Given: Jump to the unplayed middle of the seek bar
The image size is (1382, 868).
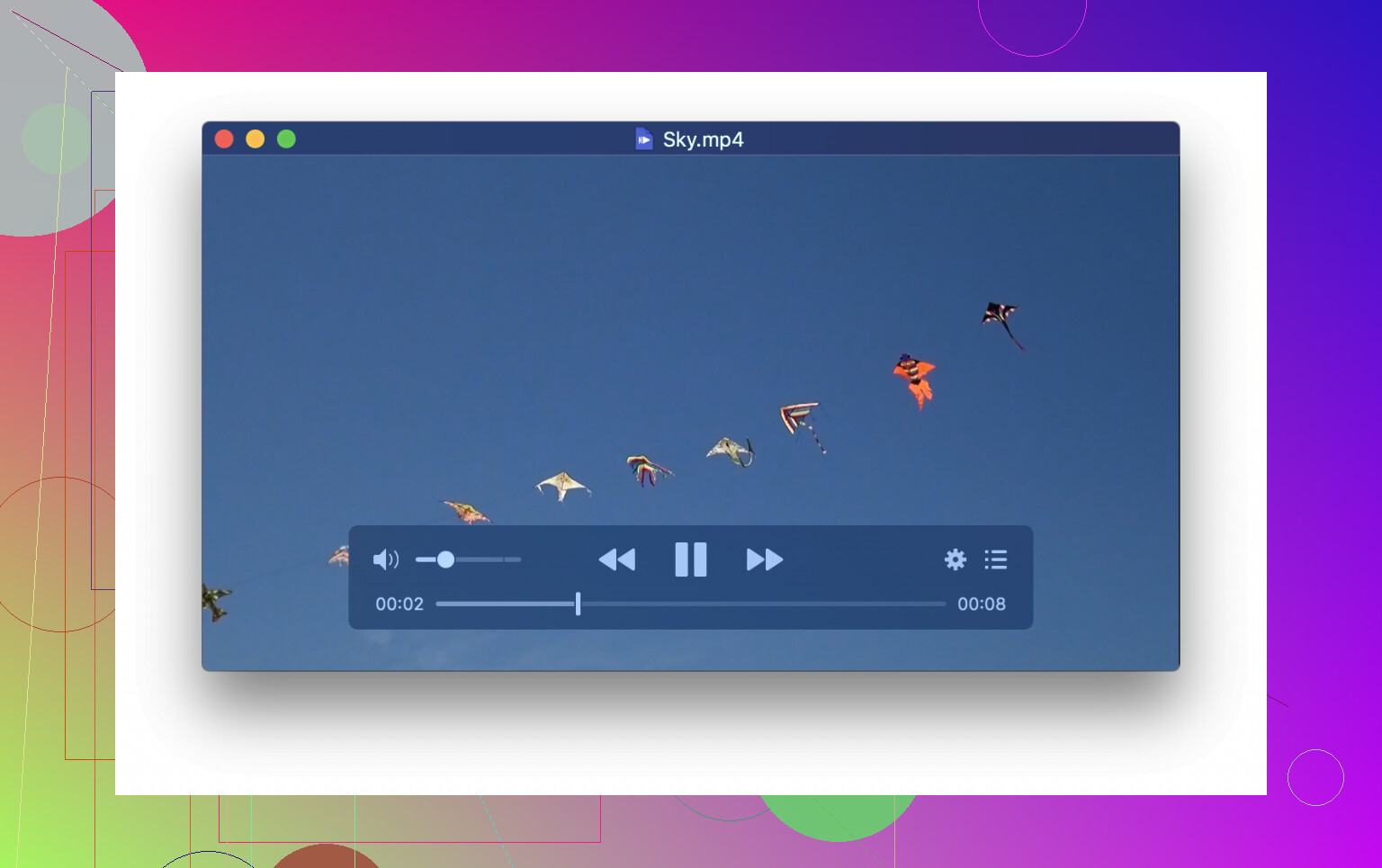Looking at the screenshot, I should click(x=761, y=604).
